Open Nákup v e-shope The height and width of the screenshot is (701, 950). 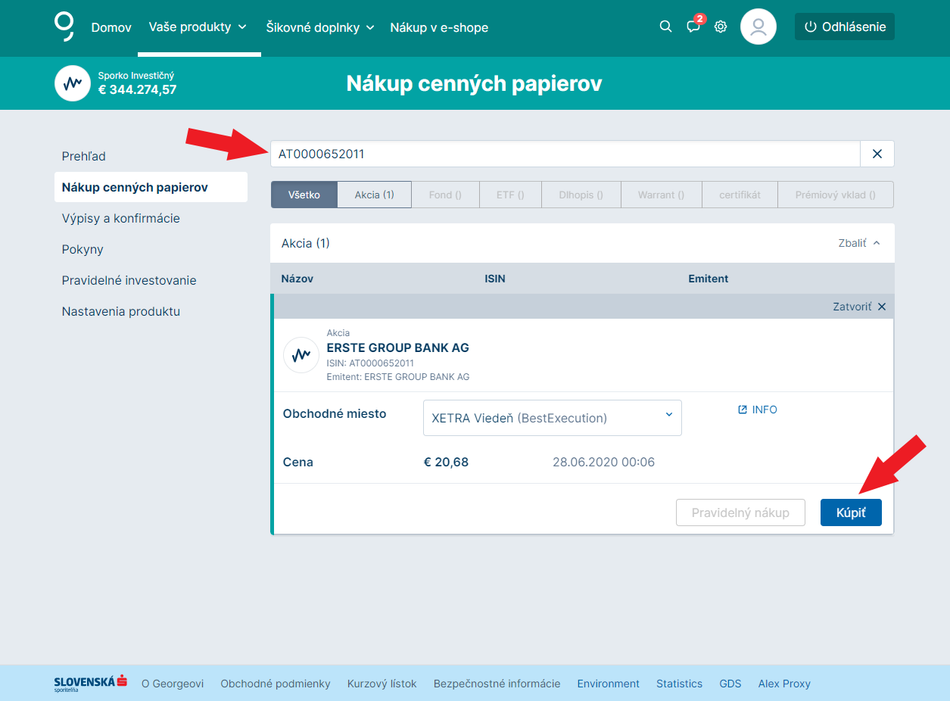click(x=439, y=27)
